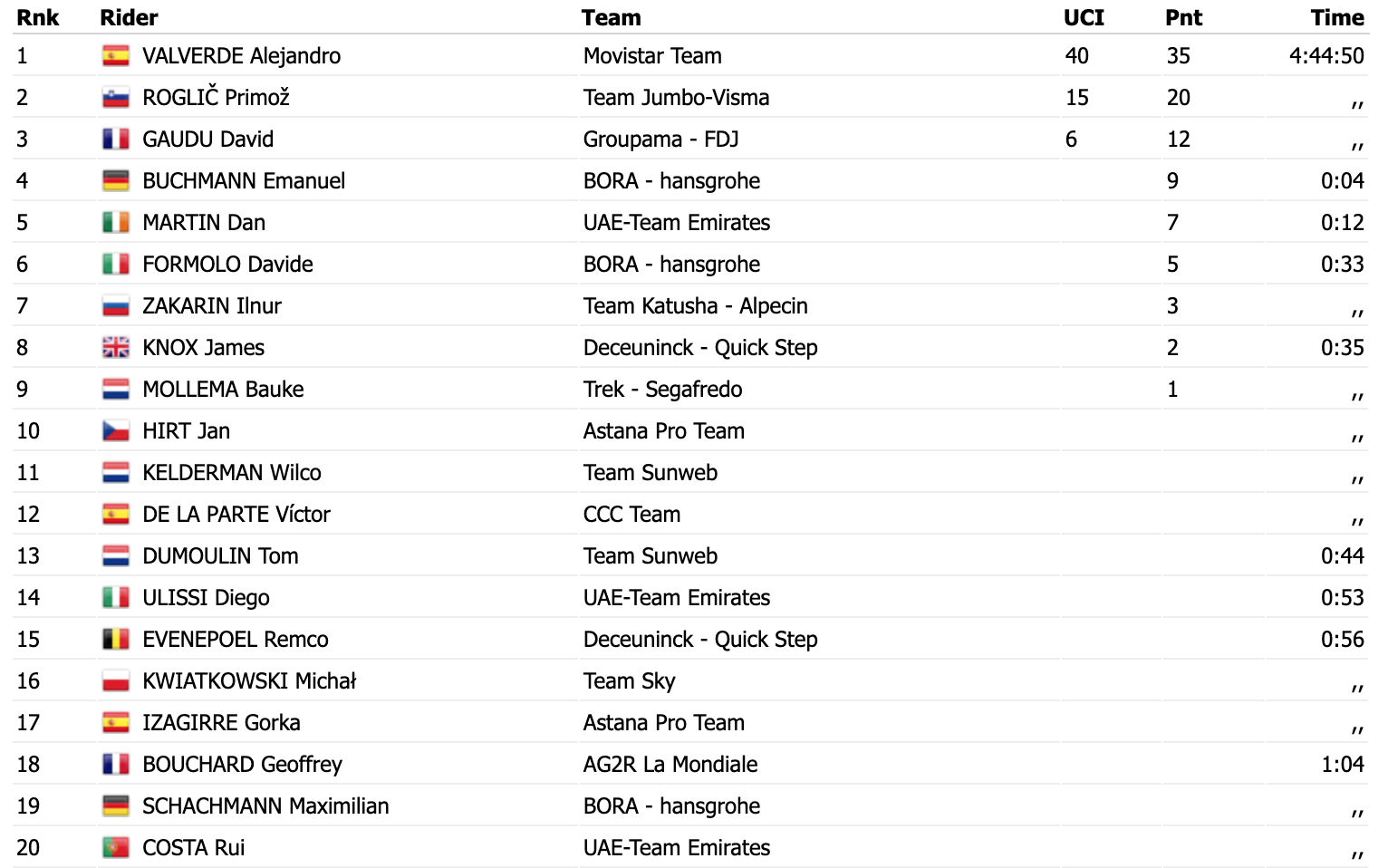
Task: Open AG2R La Mondiale team page
Action: tap(670, 765)
